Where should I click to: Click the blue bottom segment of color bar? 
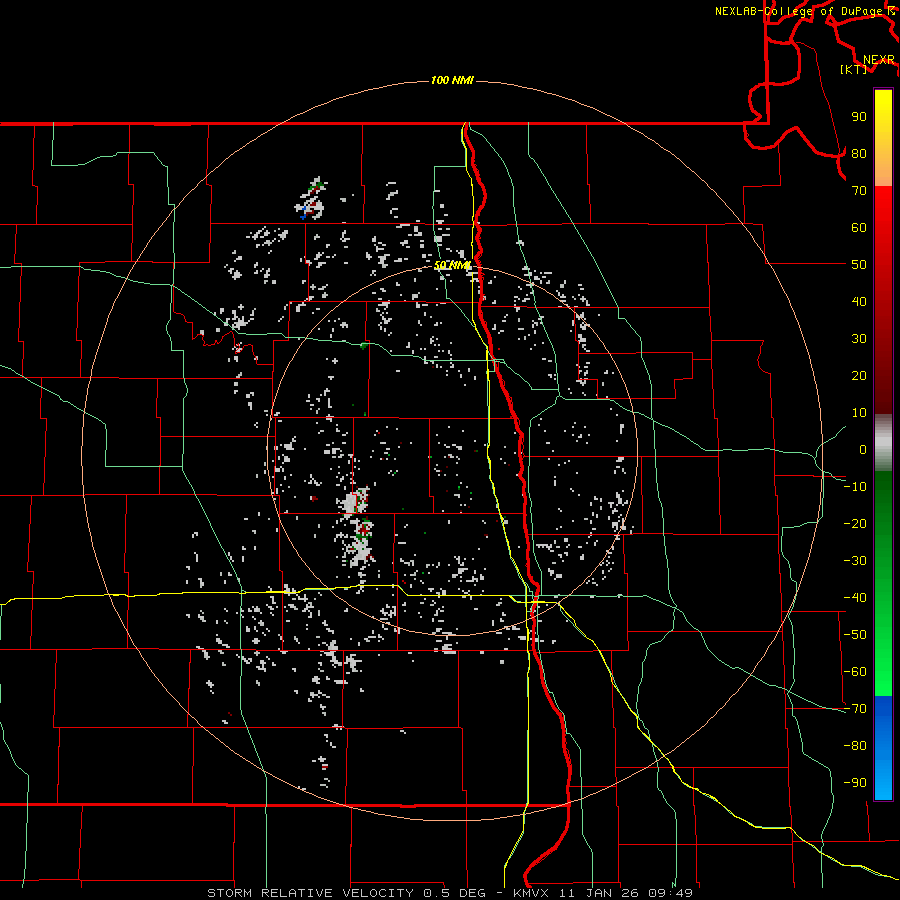883,747
